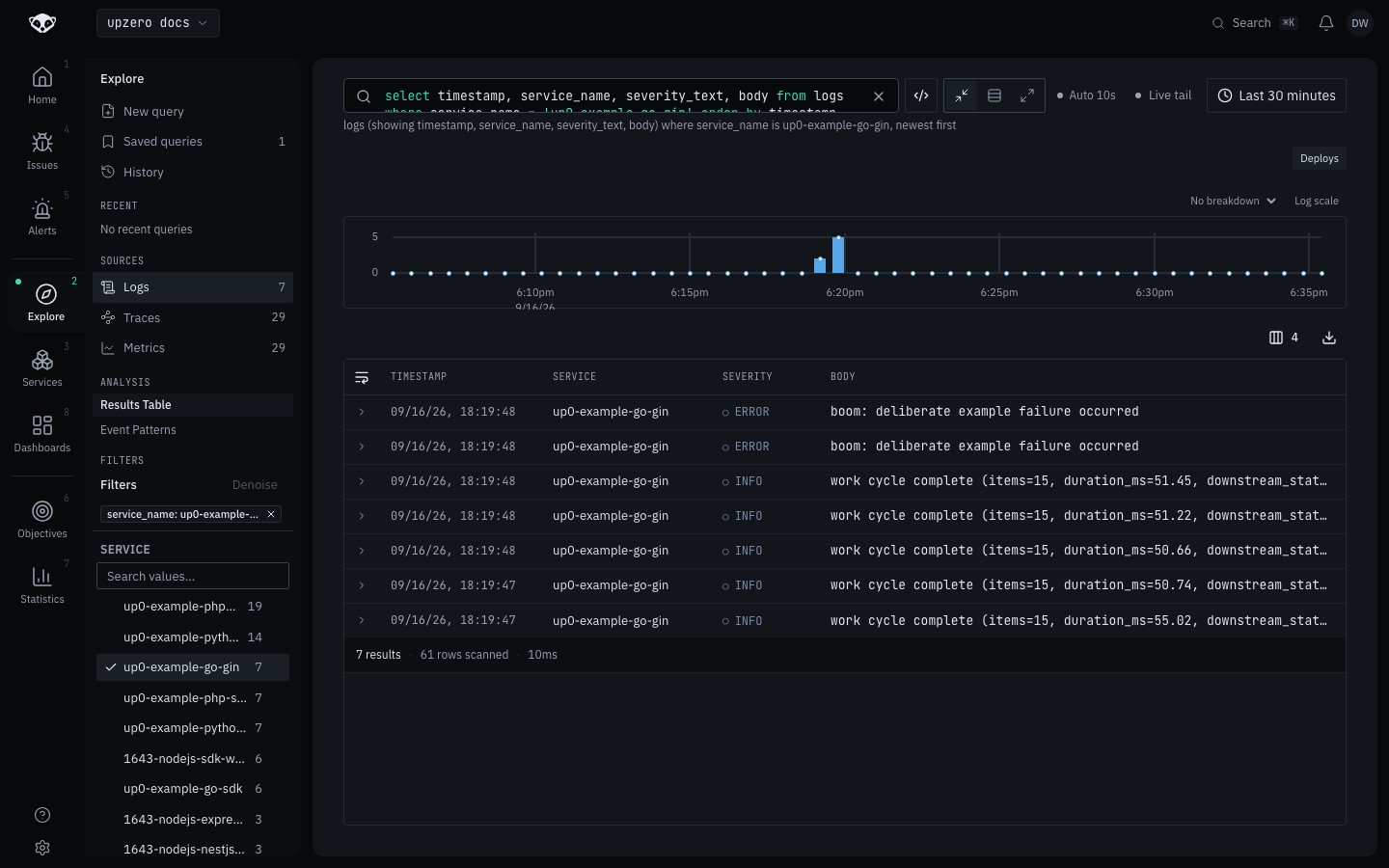Toggle Auto 10s refresh
This screenshot has width=1389, height=868.
pyautogui.click(x=1086, y=95)
